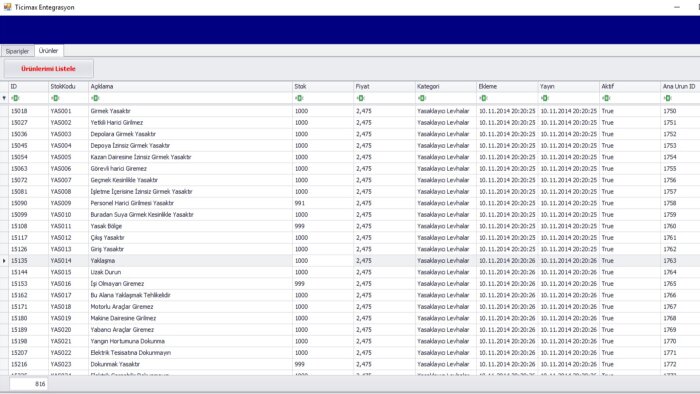Viewport: 700px width, 394px height.
Task: Click the filter icon under Açıklama column
Action: pos(95,98)
